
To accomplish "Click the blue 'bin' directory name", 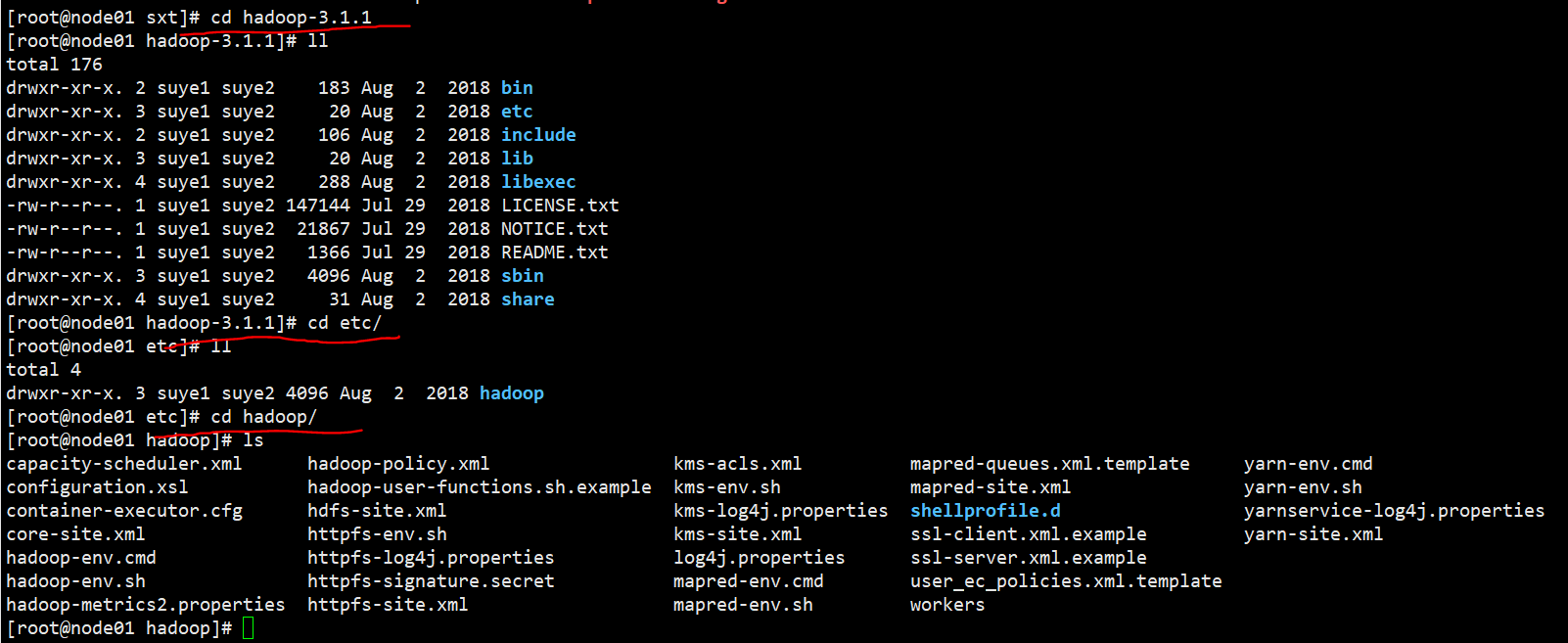I will click(517, 88).
